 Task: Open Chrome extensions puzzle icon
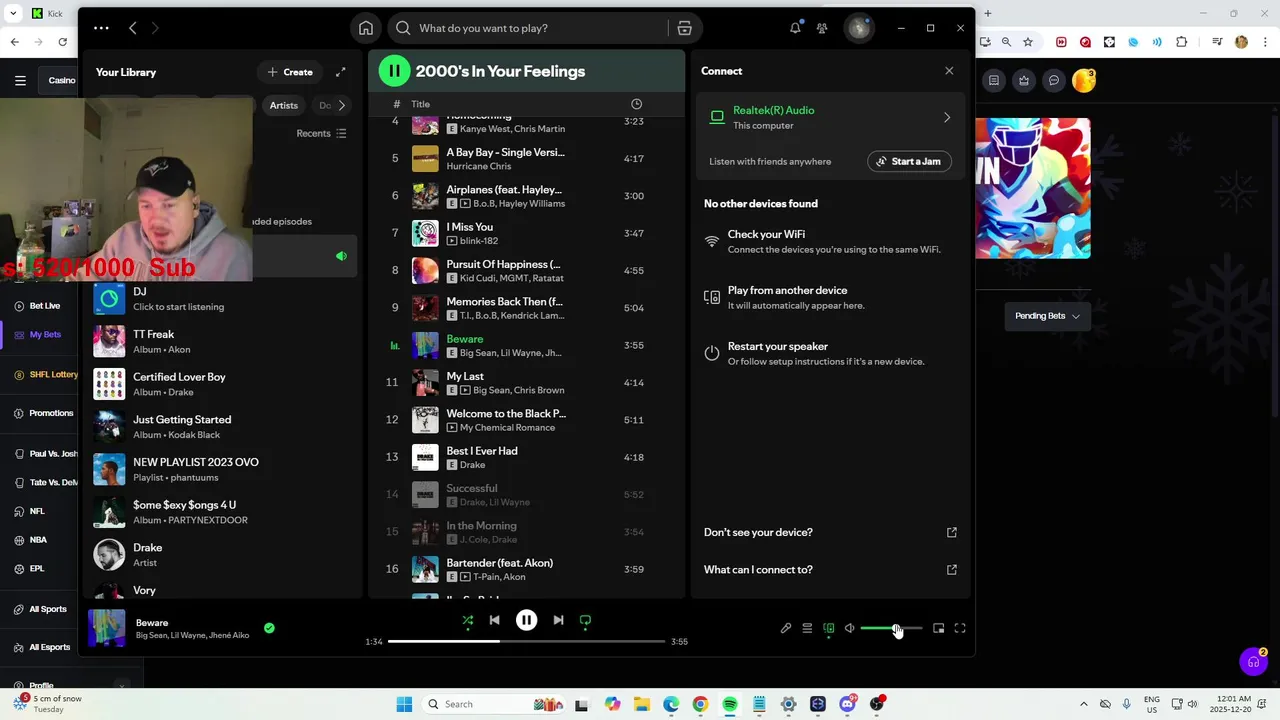pos(1182,42)
